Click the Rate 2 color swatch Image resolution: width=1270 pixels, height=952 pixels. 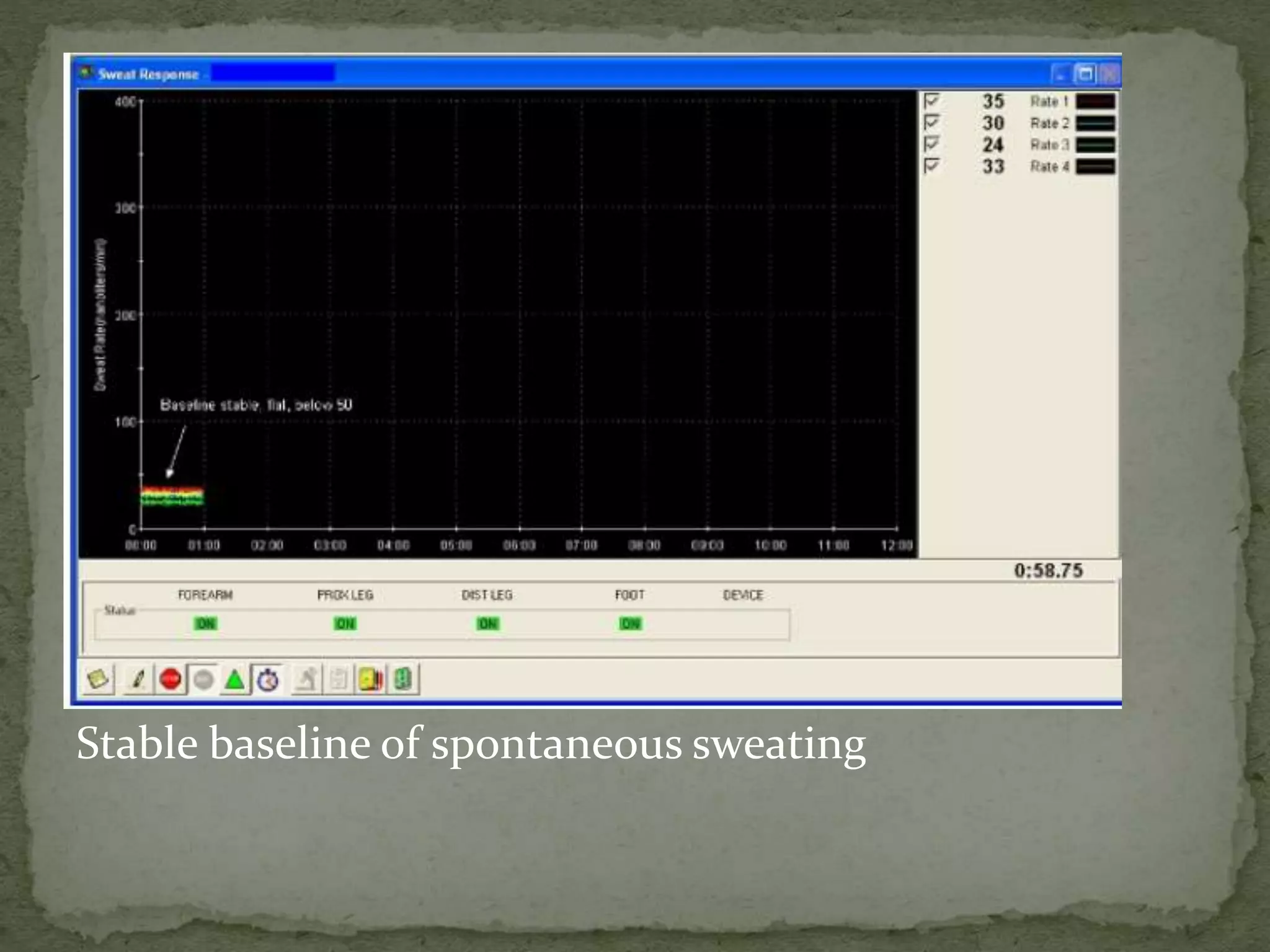(1095, 123)
